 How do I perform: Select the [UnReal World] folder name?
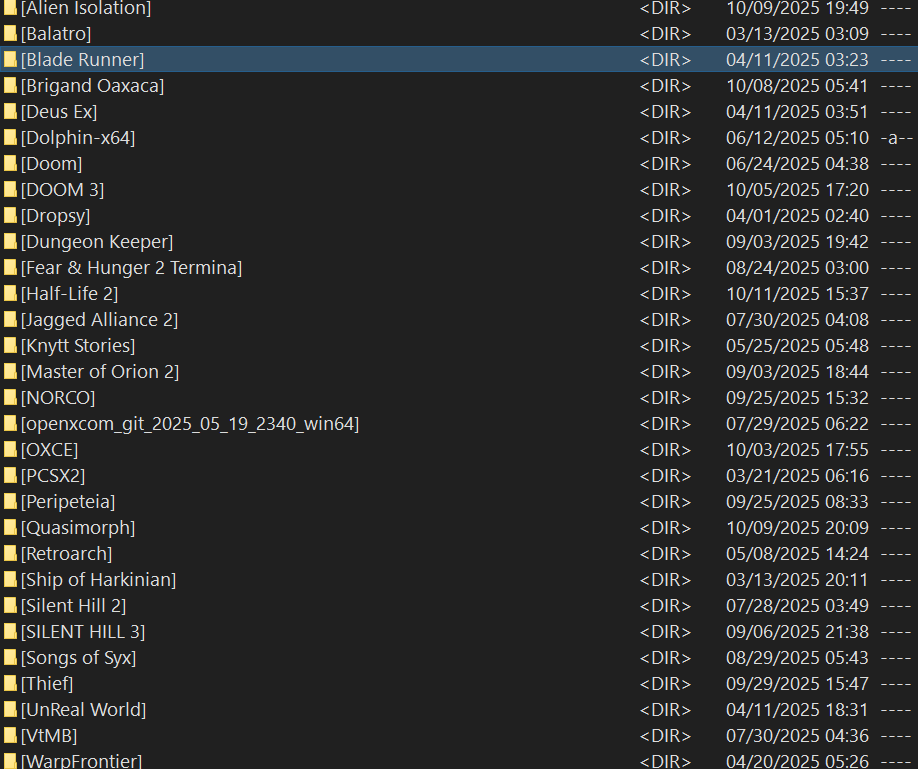83,709
